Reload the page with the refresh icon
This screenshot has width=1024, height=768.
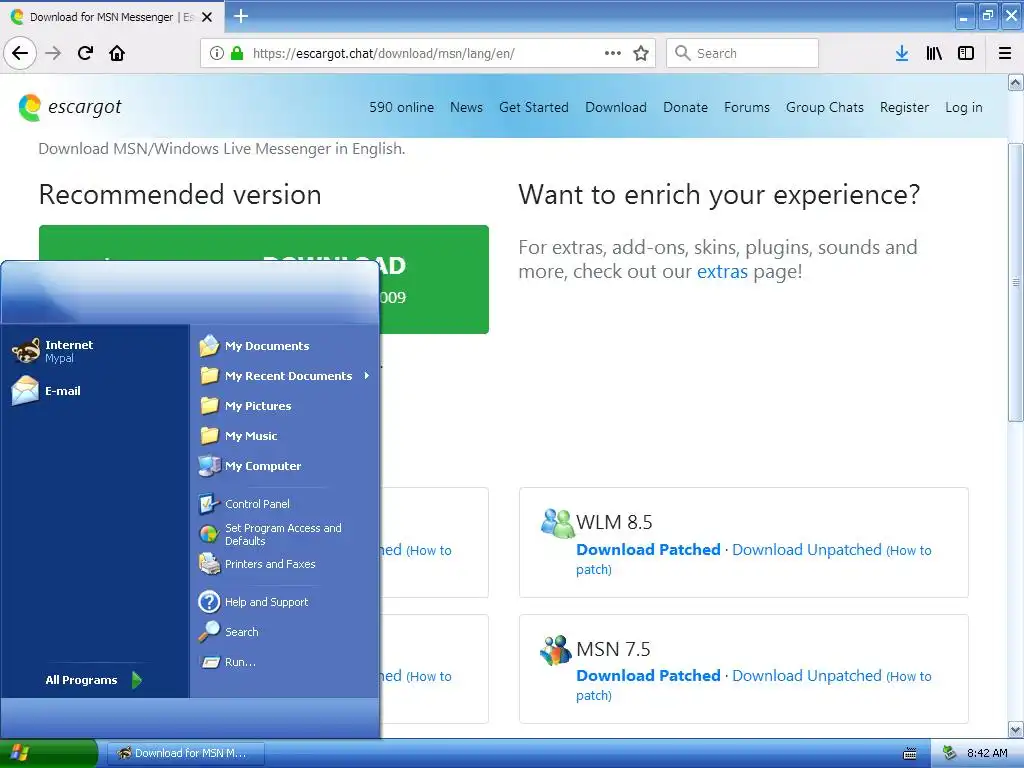(85, 53)
